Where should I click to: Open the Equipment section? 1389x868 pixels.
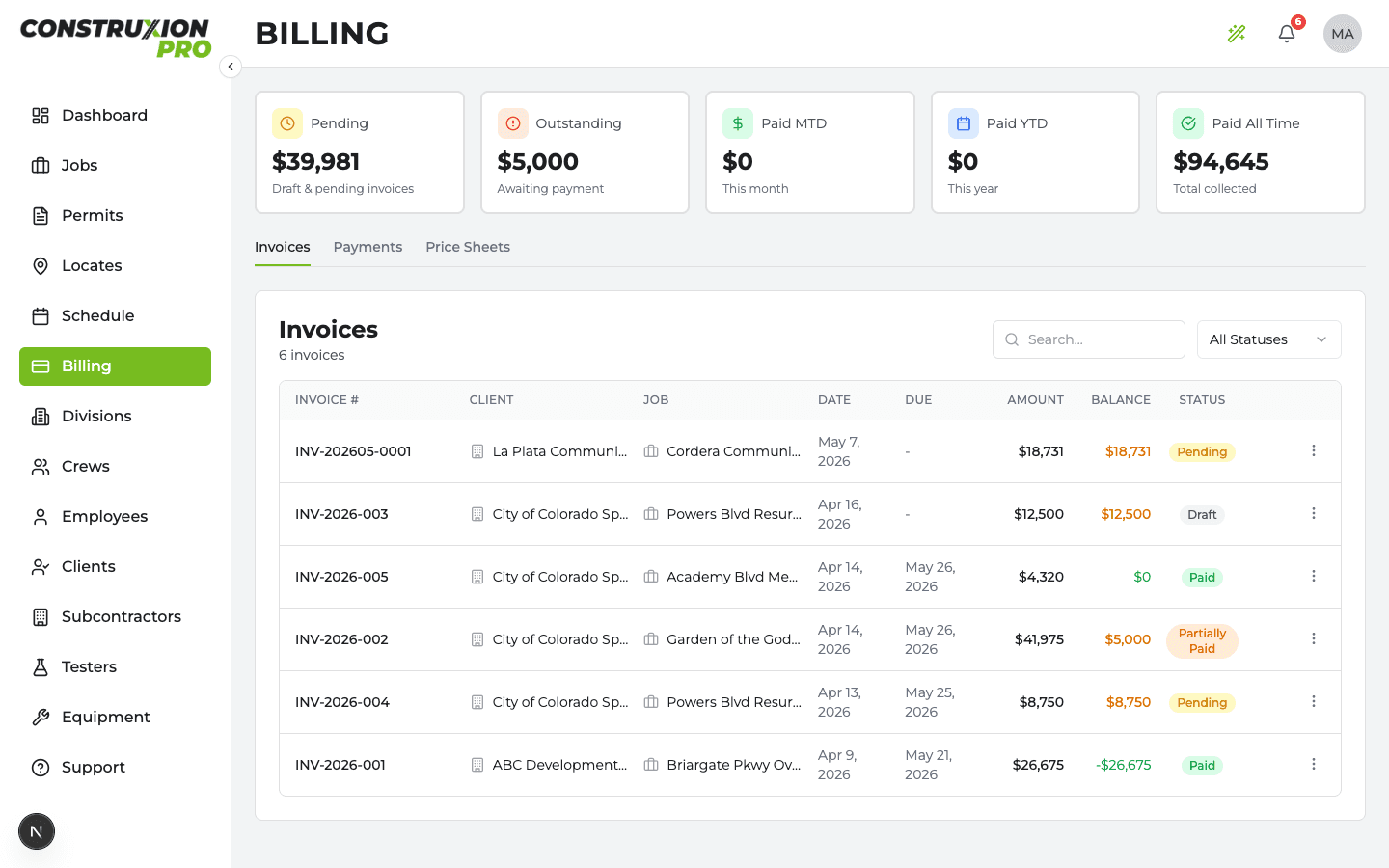pyautogui.click(x=115, y=718)
